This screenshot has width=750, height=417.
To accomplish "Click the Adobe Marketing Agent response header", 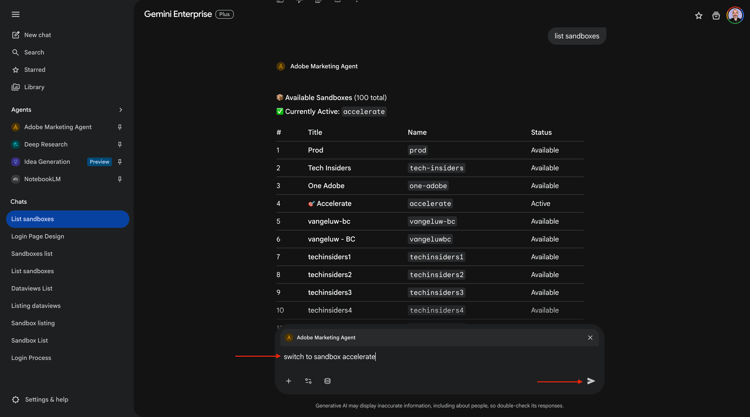I will click(x=318, y=66).
